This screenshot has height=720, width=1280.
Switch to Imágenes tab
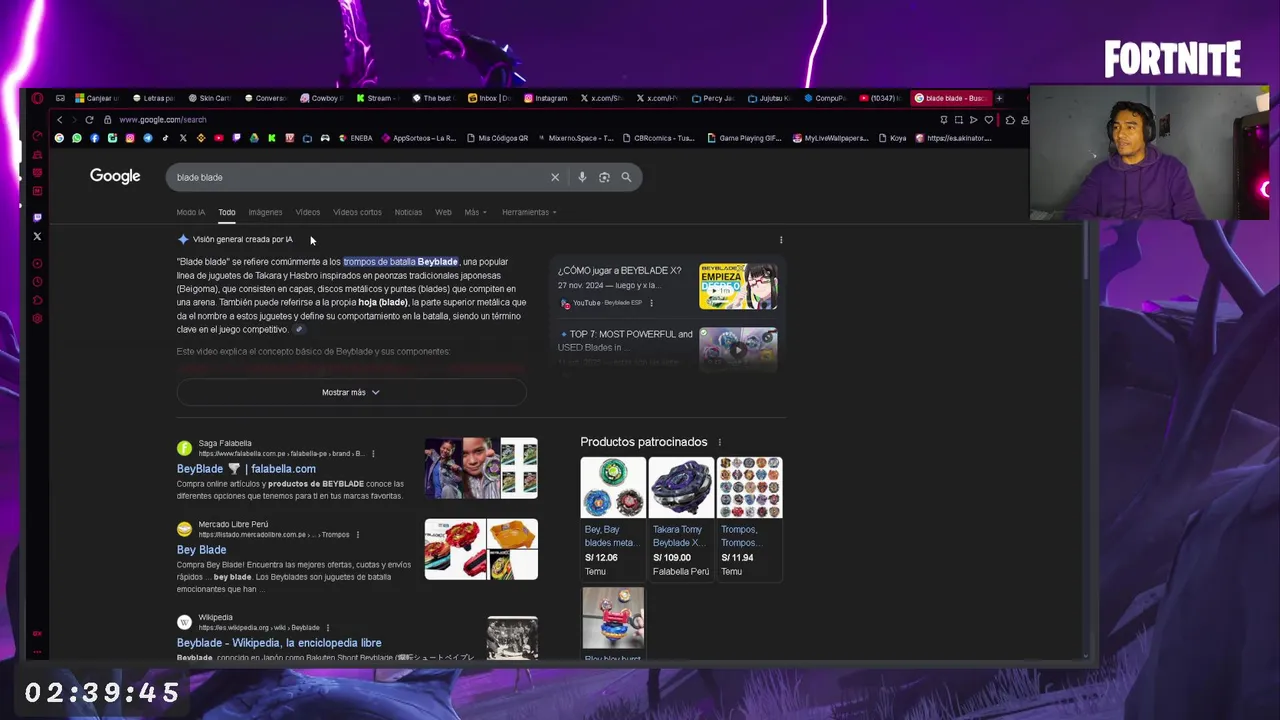pyautogui.click(x=265, y=212)
